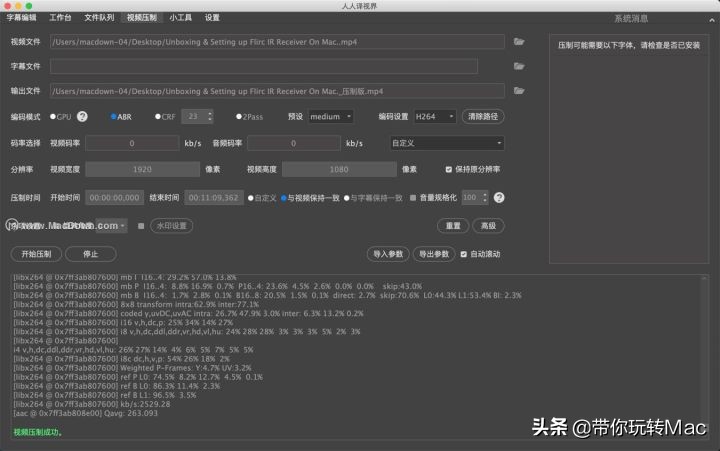Click the system message about required fonts

point(629,45)
